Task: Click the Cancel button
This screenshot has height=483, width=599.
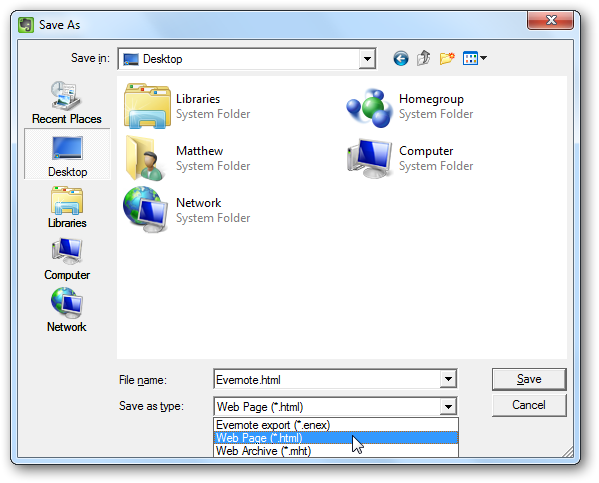Action: 529,405
